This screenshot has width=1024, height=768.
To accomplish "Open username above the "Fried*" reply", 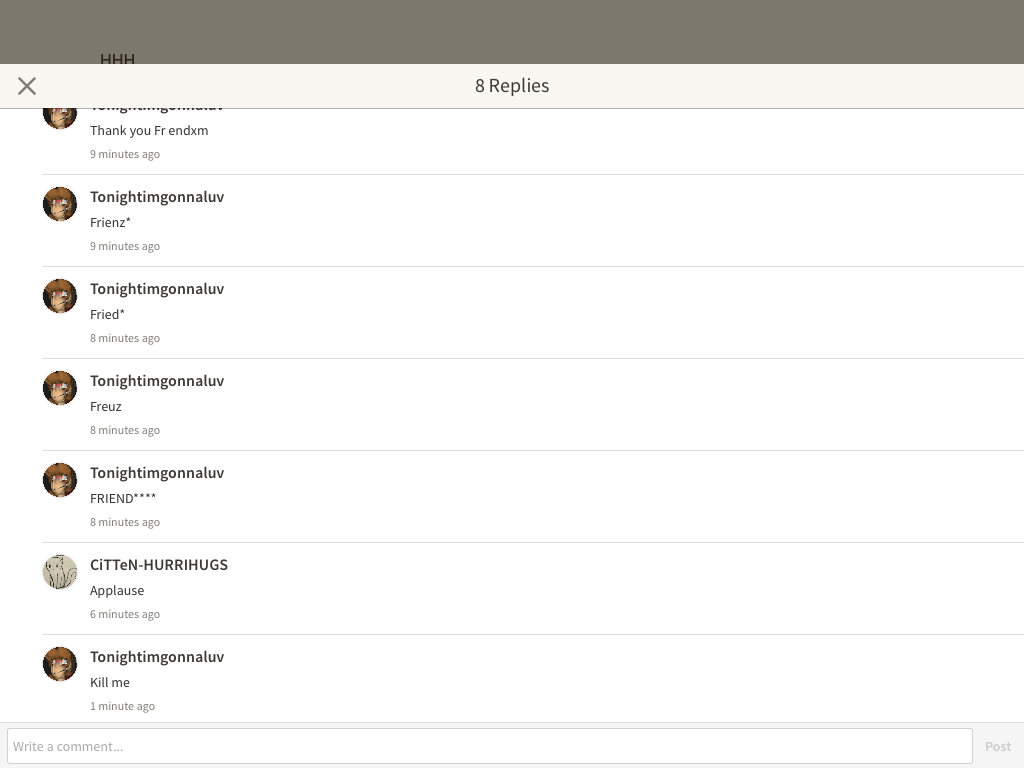I will [x=157, y=289].
